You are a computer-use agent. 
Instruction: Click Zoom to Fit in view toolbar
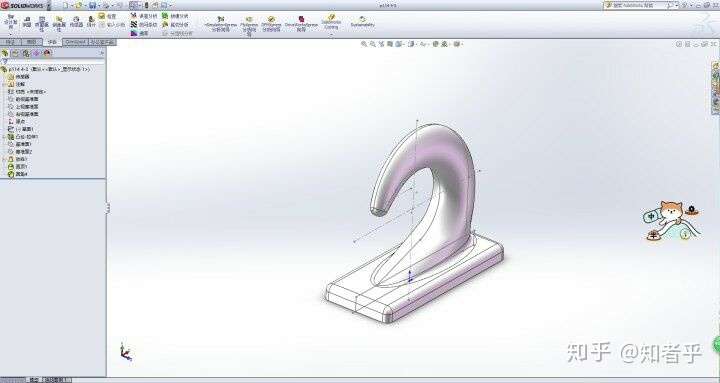click(x=364, y=44)
